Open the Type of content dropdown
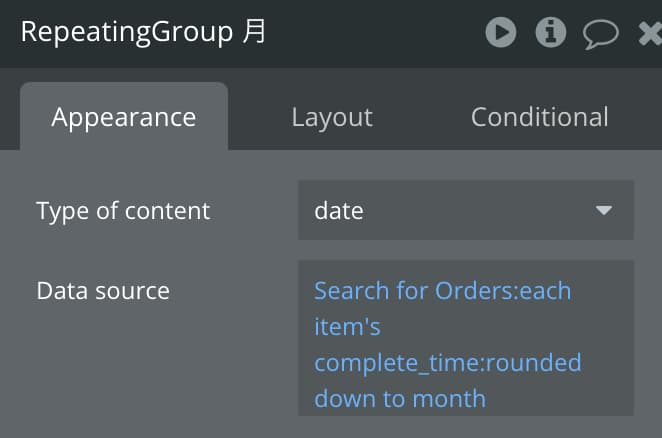The width and height of the screenshot is (662, 438). (466, 210)
